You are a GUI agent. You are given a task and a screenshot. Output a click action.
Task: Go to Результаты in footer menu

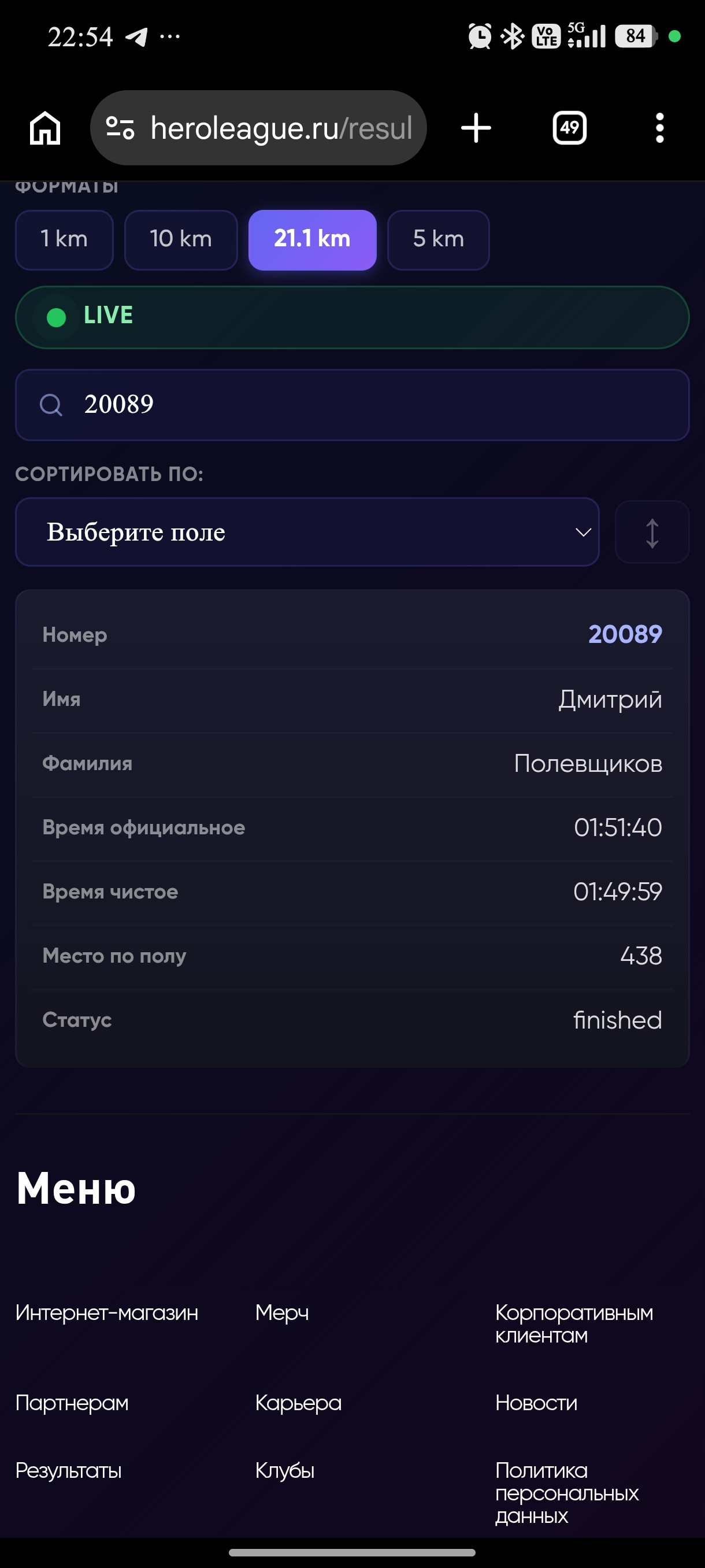69,1471
